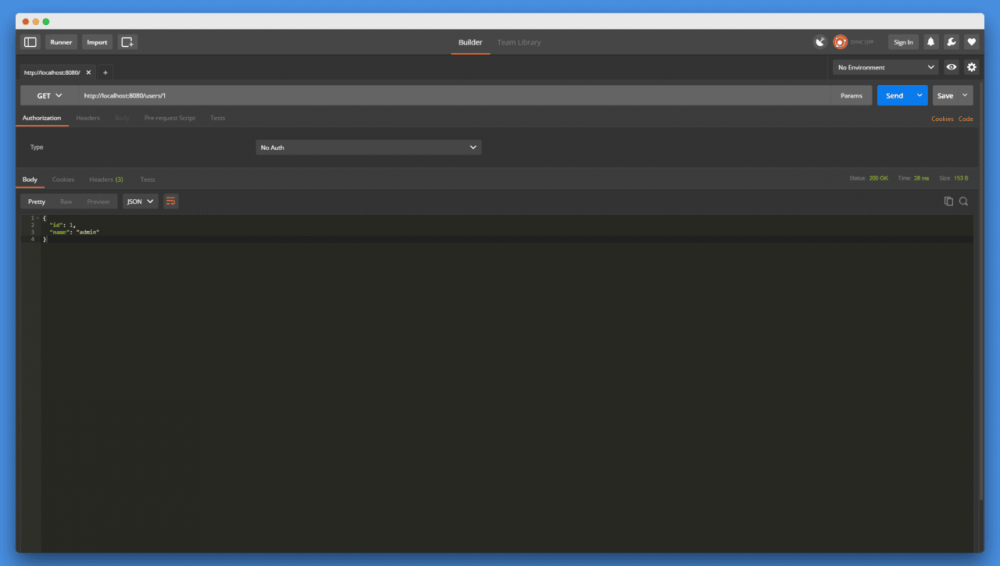The width and height of the screenshot is (1000, 566).
Task: Add a new request tab
Action: [x=105, y=73]
